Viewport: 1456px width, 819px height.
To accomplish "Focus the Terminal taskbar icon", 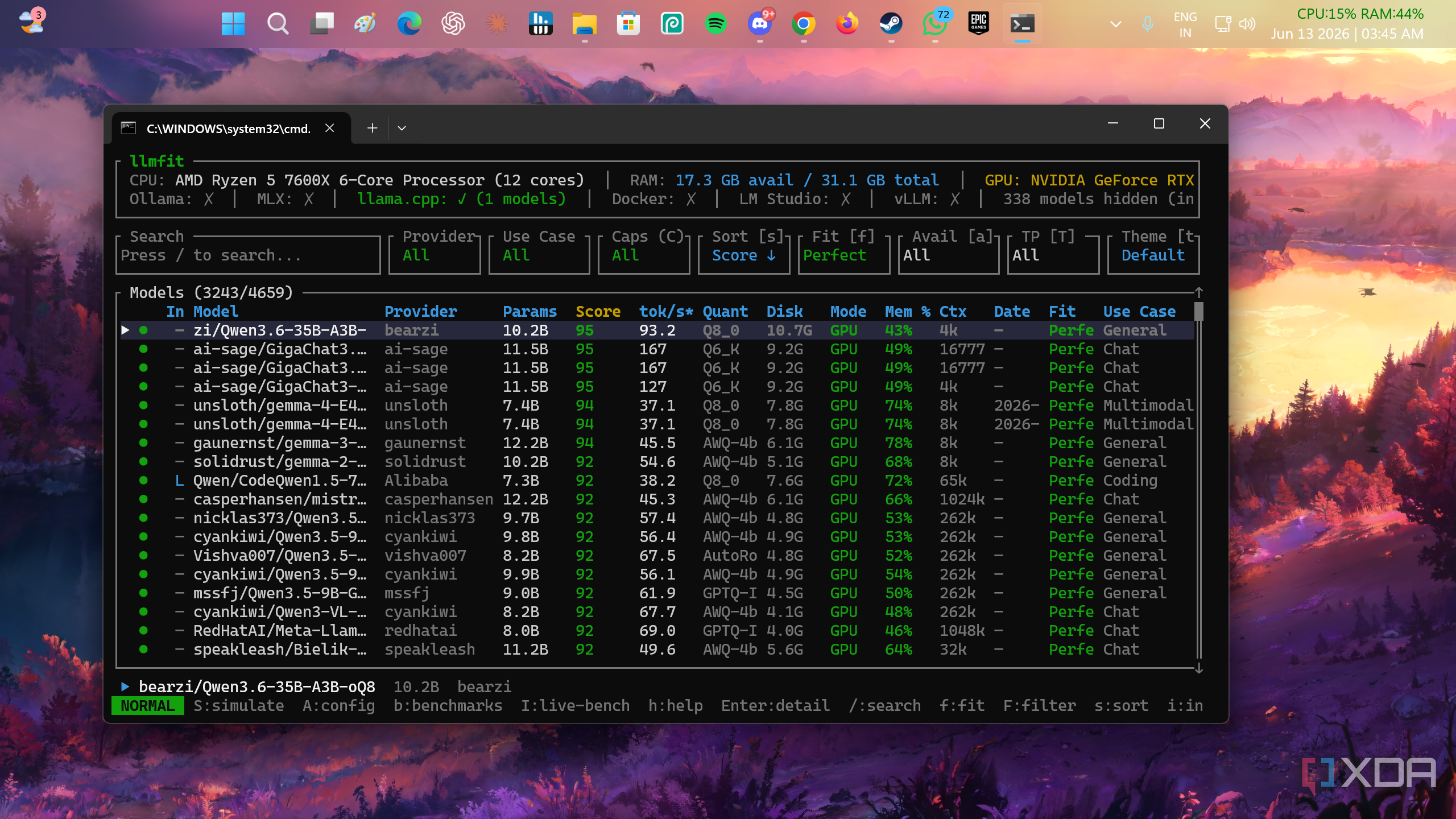I will click(x=1022, y=24).
